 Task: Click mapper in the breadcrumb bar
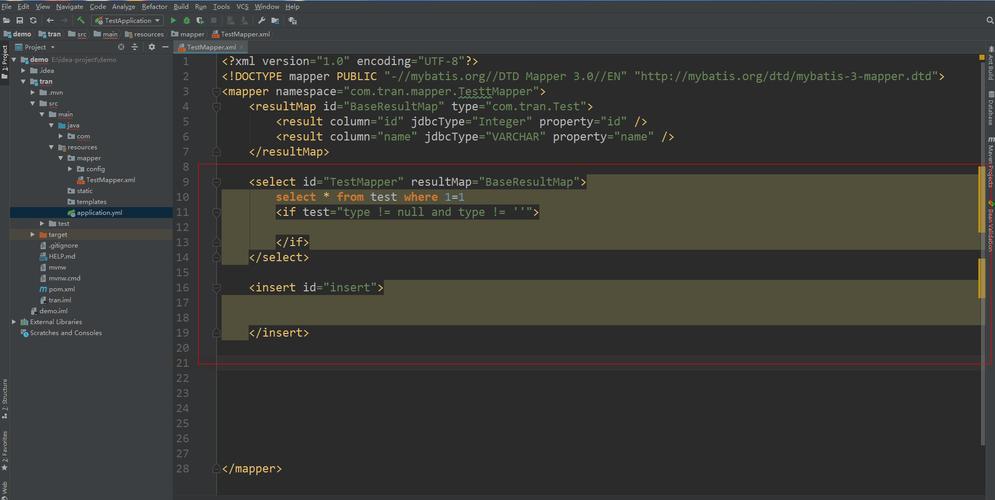point(188,34)
